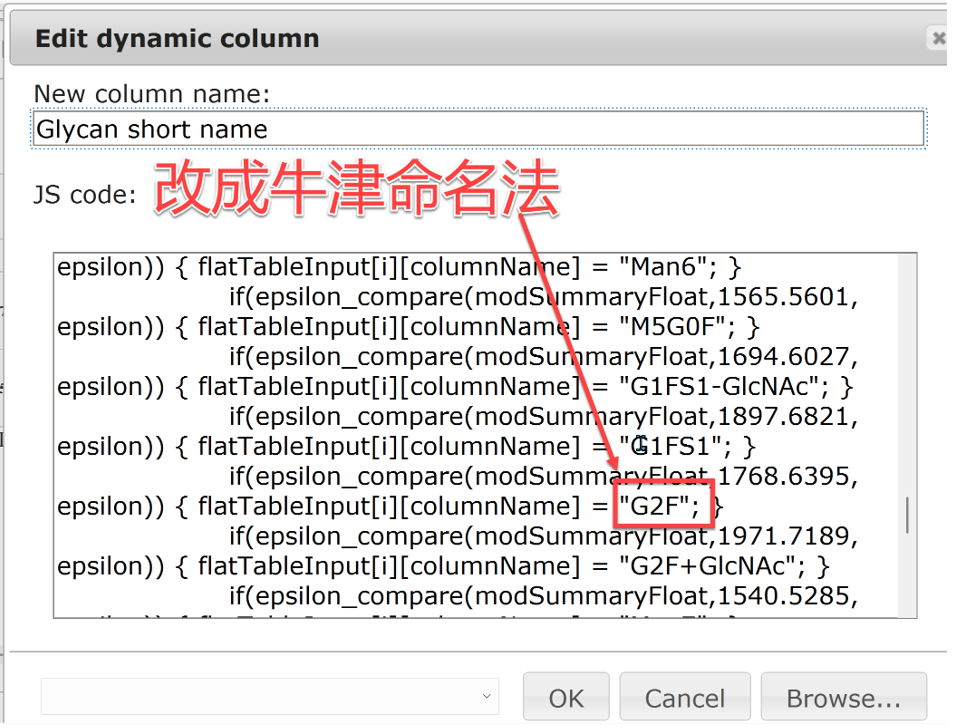Confirm changes with the OK button
This screenshot has height=728, width=953.
(566, 697)
